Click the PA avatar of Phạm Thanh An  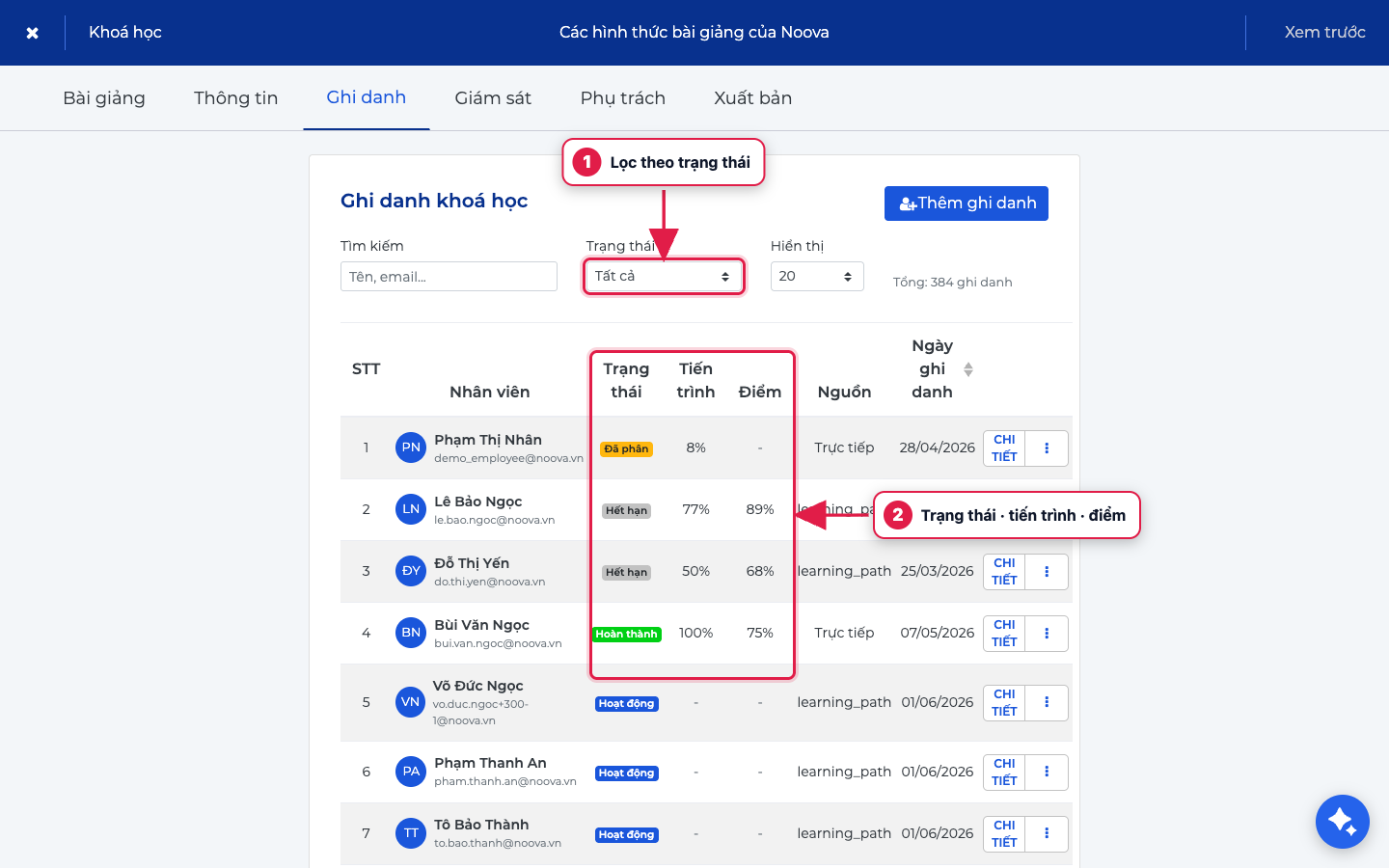click(411, 772)
